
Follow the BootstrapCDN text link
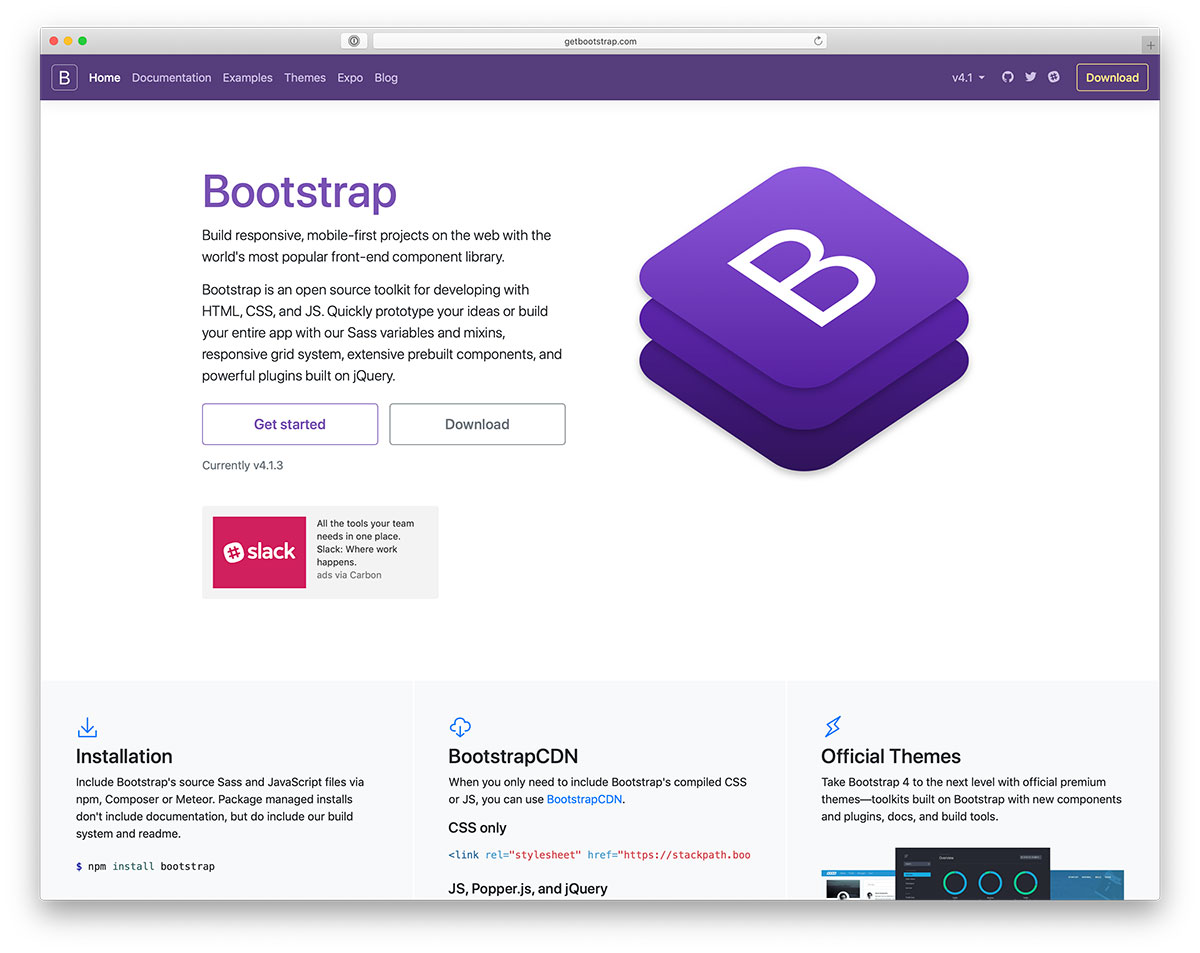[584, 799]
